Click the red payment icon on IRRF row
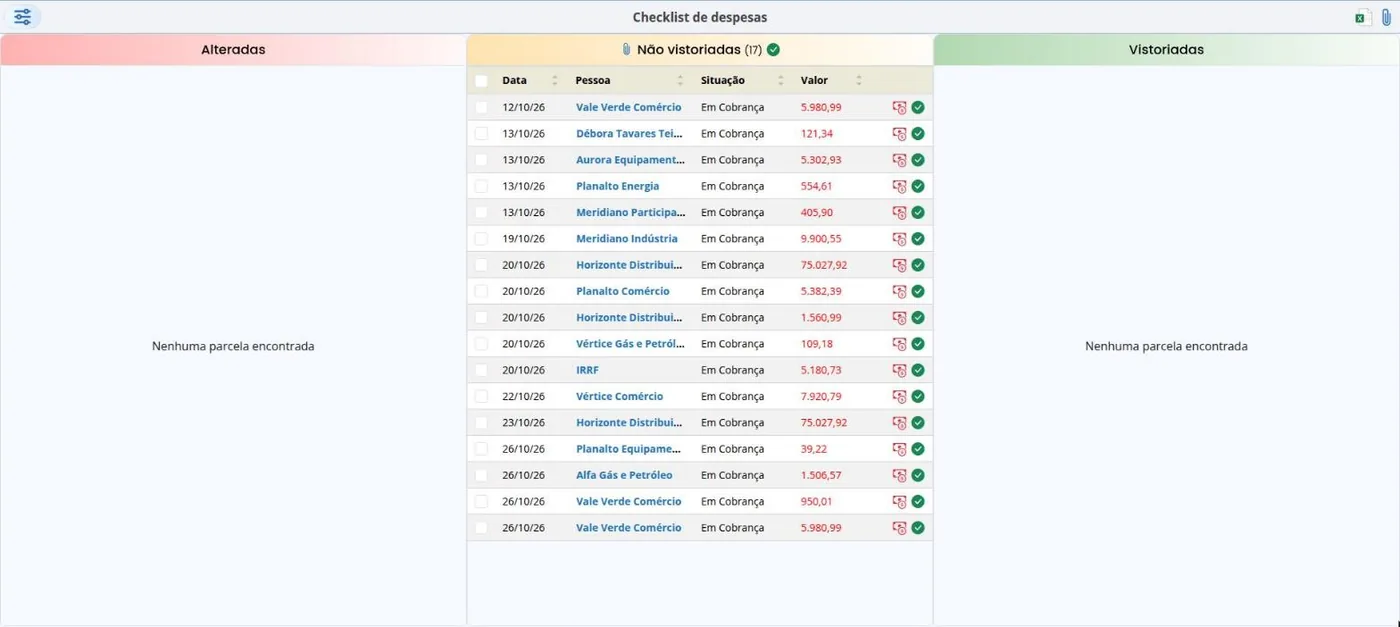The width and height of the screenshot is (1400, 627). pos(899,370)
